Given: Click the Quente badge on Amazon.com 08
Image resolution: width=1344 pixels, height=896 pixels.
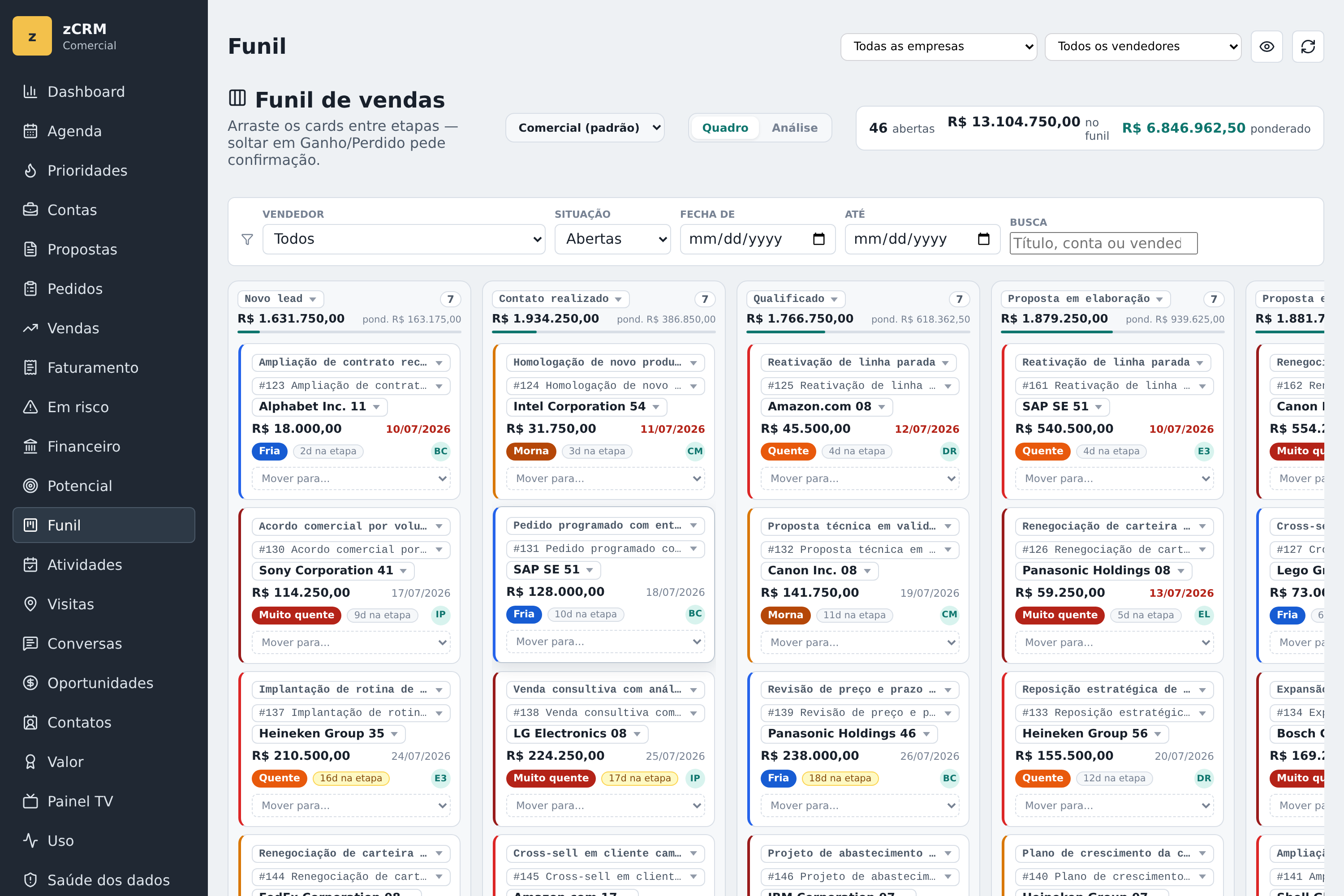Looking at the screenshot, I should [788, 451].
